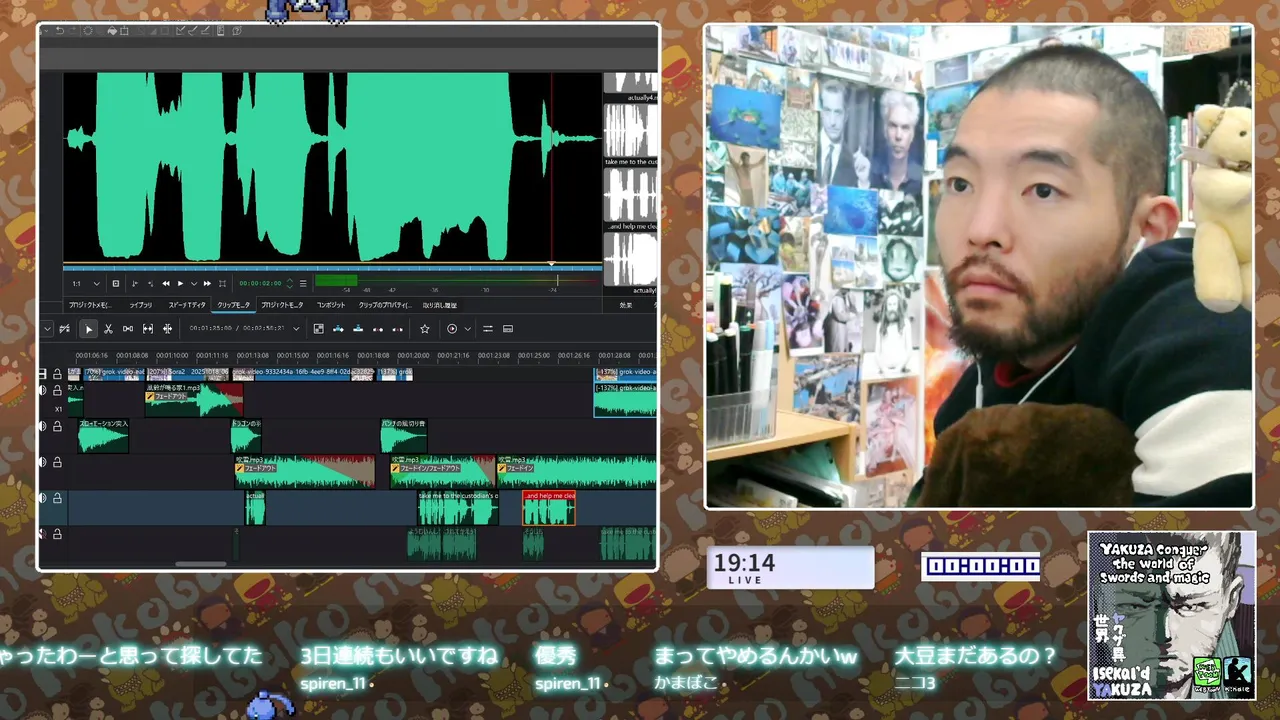The width and height of the screenshot is (1280, 720).
Task: Select the razor (scissors) cut tool
Action: pos(108,329)
